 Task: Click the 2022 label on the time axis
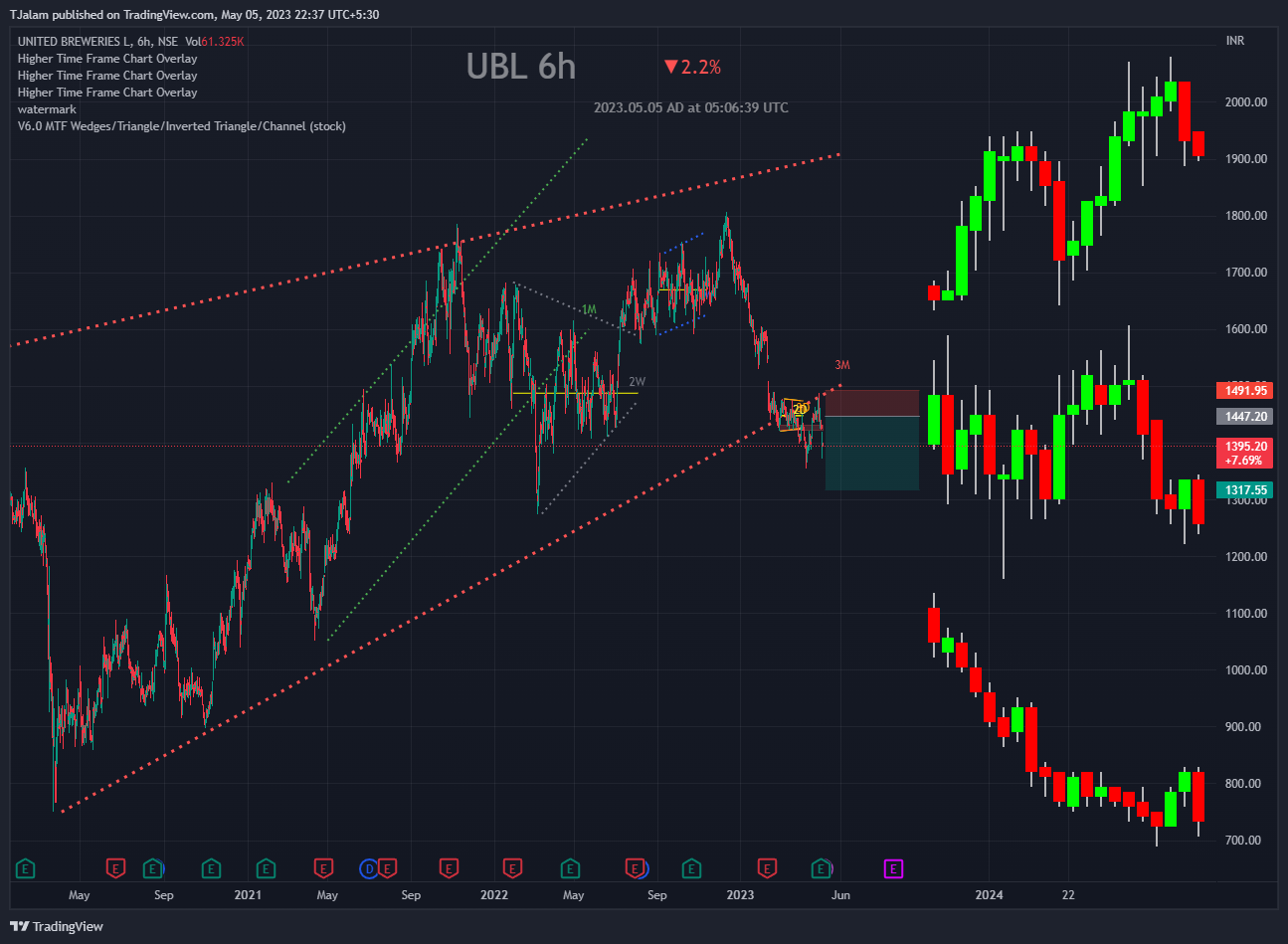[494, 895]
